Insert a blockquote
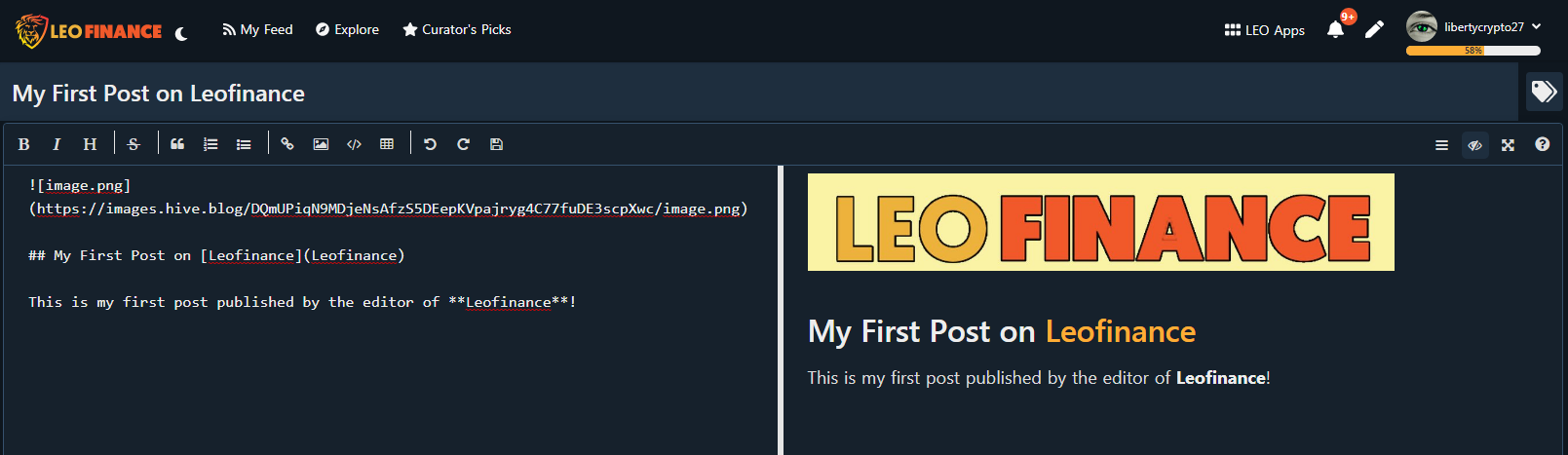 [177, 144]
